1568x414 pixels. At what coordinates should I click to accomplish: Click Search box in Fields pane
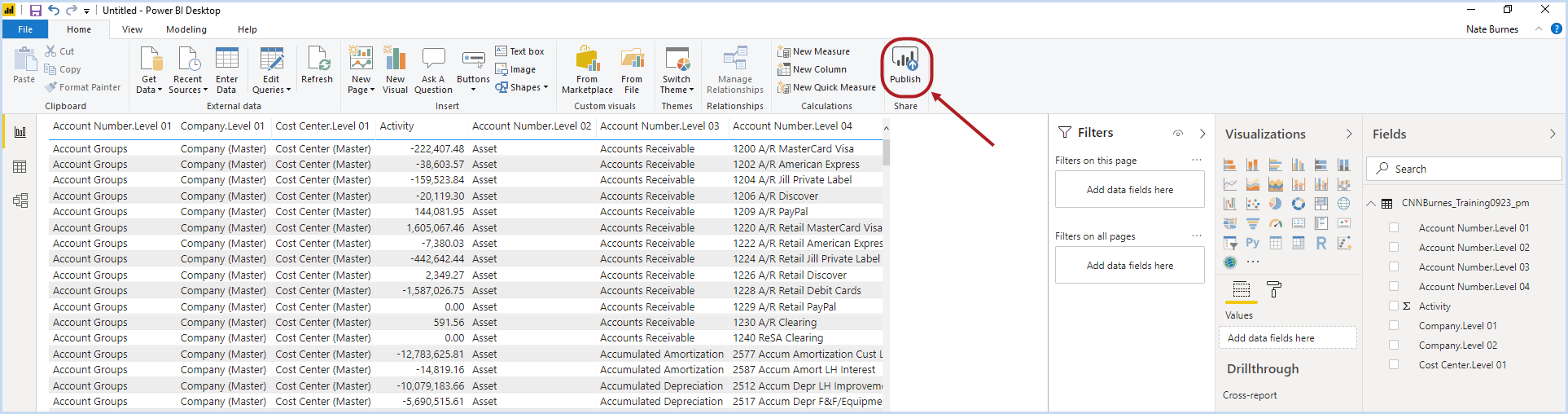click(1464, 169)
